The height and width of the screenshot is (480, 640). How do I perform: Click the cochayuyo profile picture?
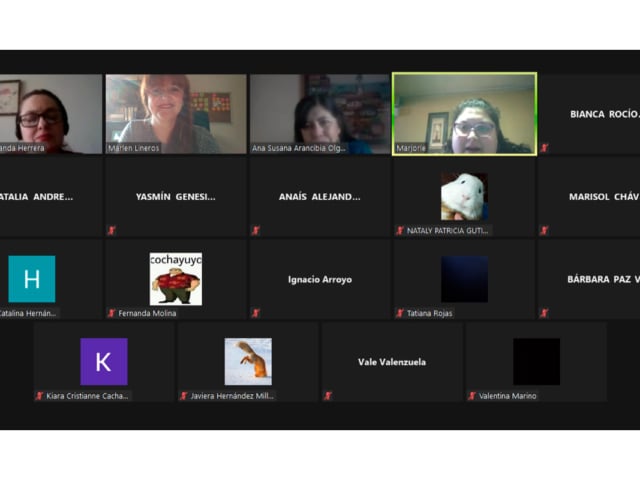point(176,279)
